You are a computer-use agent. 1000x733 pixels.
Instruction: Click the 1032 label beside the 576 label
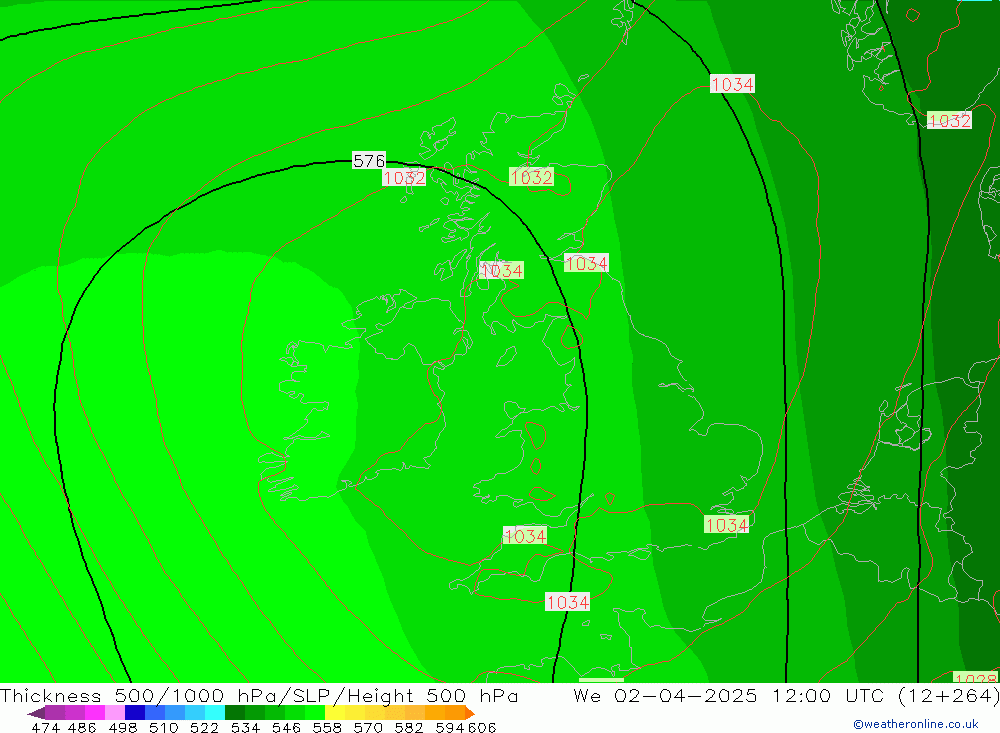pyautogui.click(x=404, y=178)
